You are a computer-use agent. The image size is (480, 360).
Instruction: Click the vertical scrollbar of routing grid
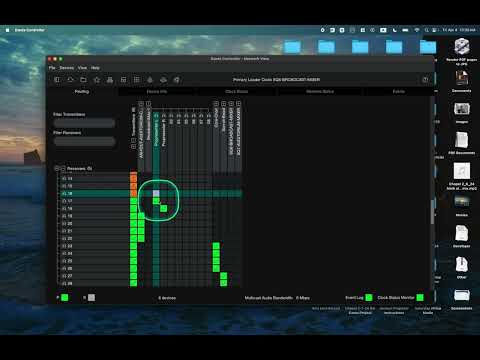(432, 212)
